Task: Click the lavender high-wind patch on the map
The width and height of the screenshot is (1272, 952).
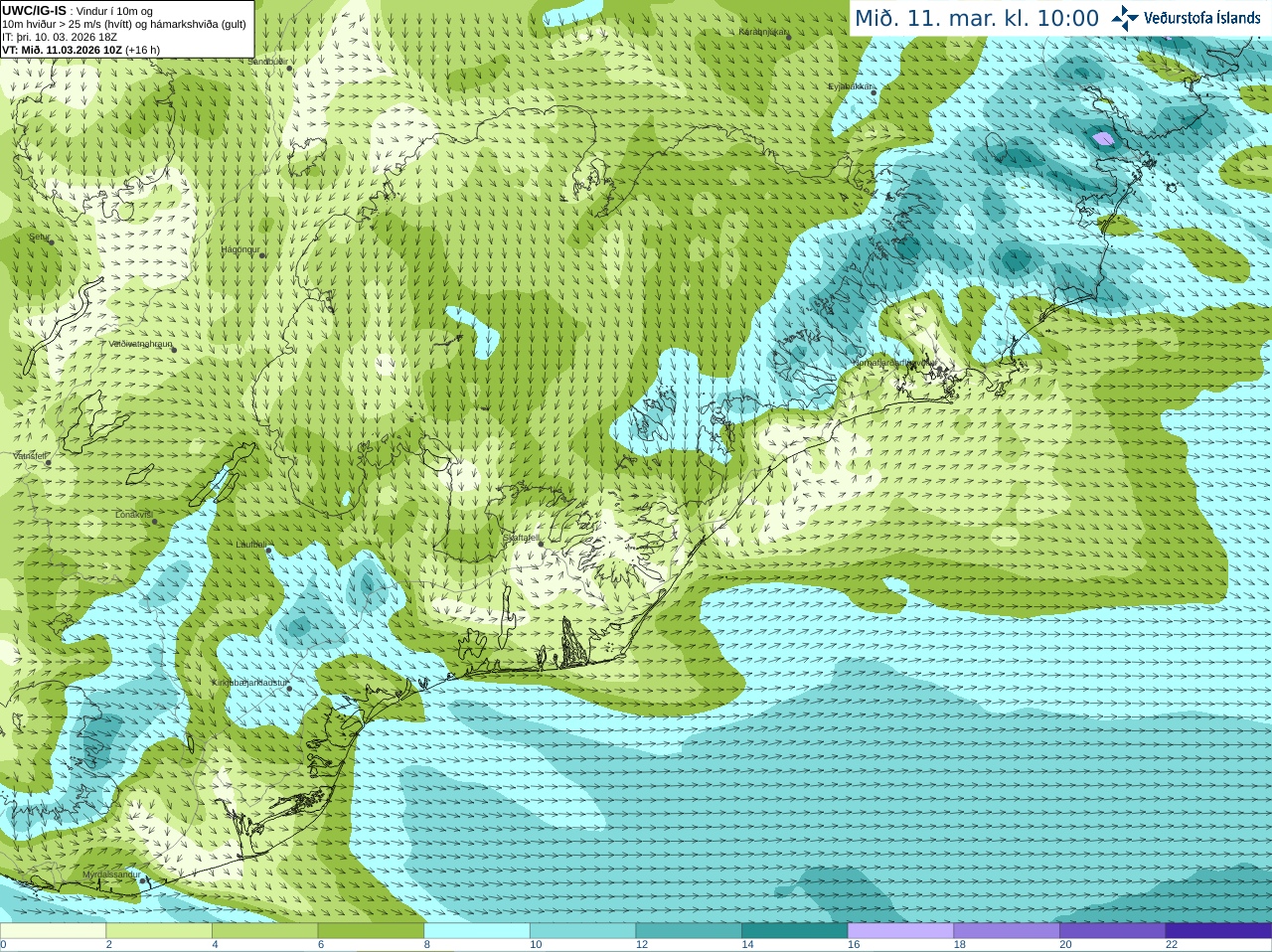Action: pos(1103,139)
